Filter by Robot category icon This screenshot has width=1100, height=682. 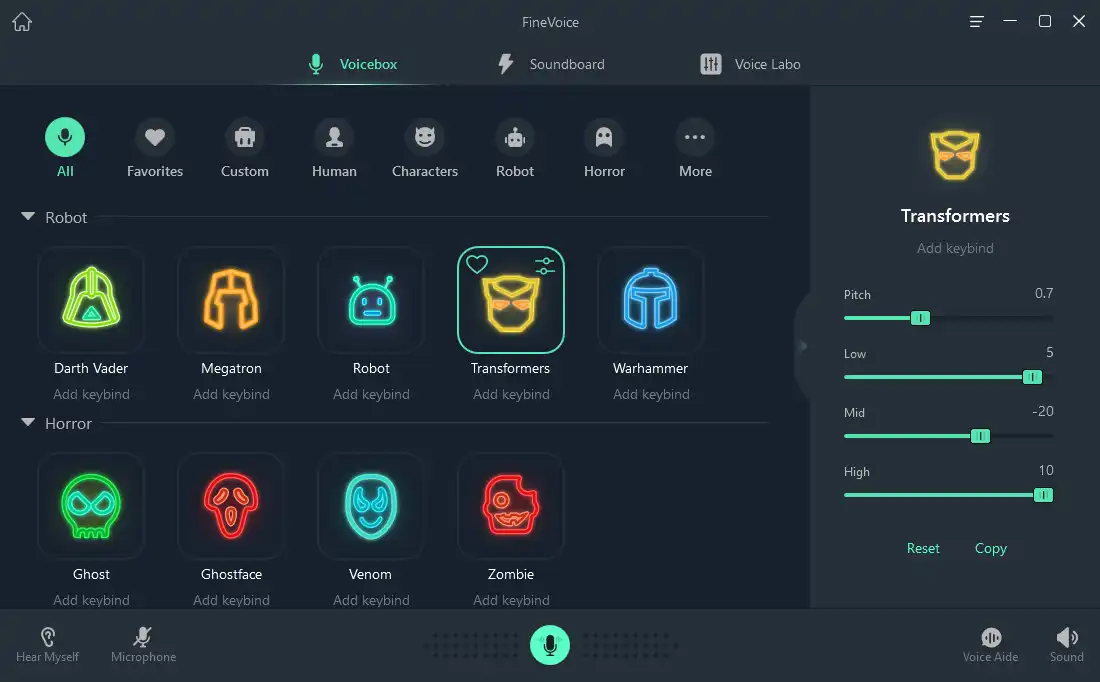[x=515, y=137]
